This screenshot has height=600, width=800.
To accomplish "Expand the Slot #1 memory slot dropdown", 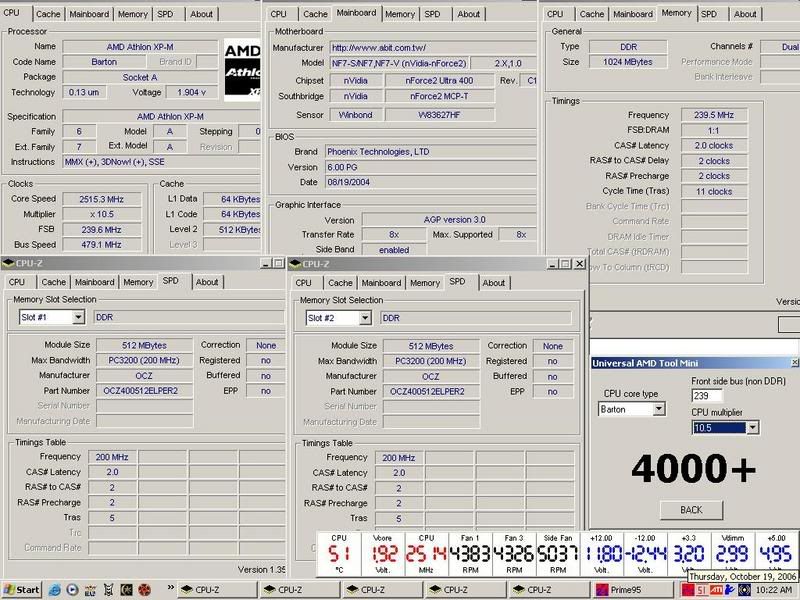I will [77, 317].
